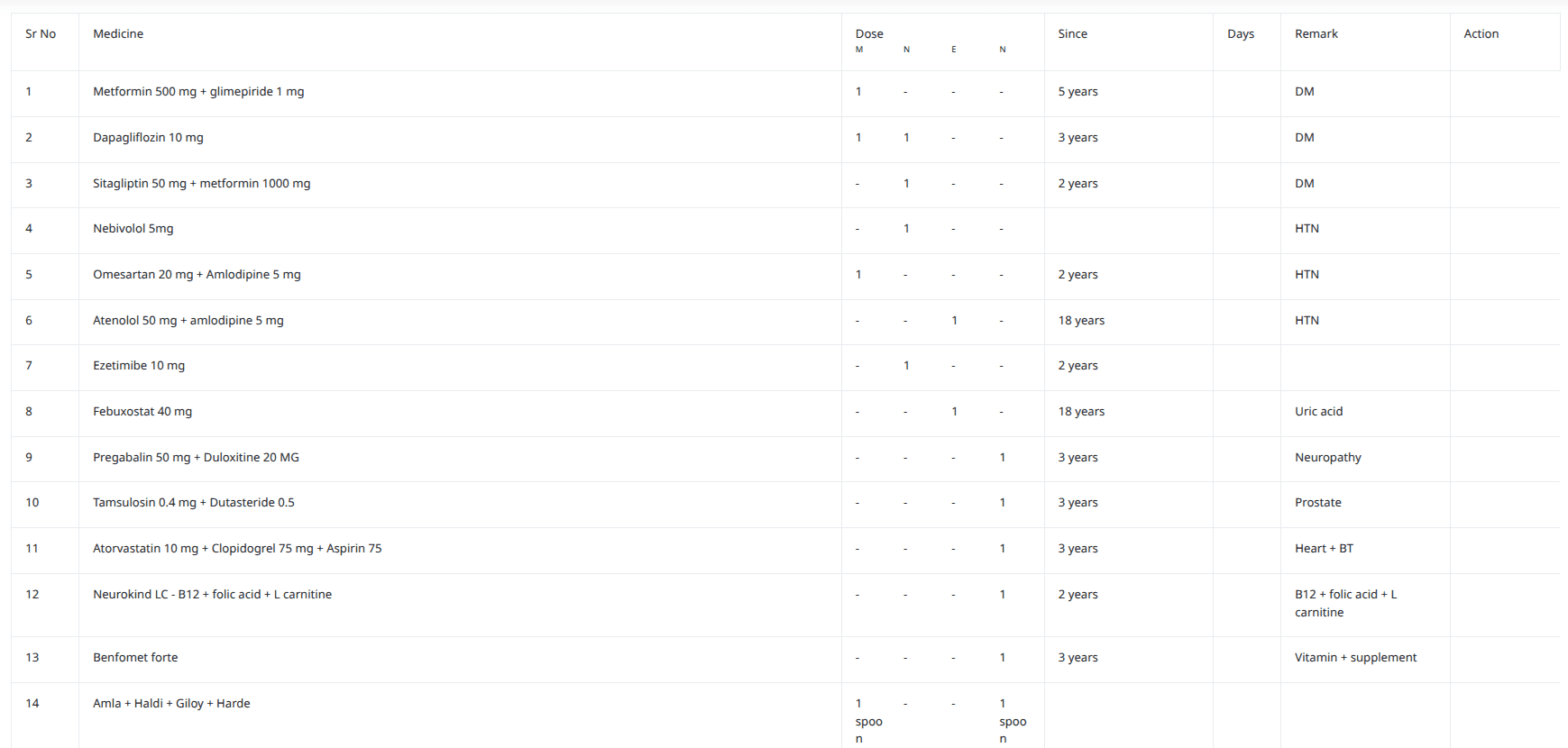This screenshot has width=1568, height=748.
Task: Click the 5 years since value
Action: (x=1077, y=92)
